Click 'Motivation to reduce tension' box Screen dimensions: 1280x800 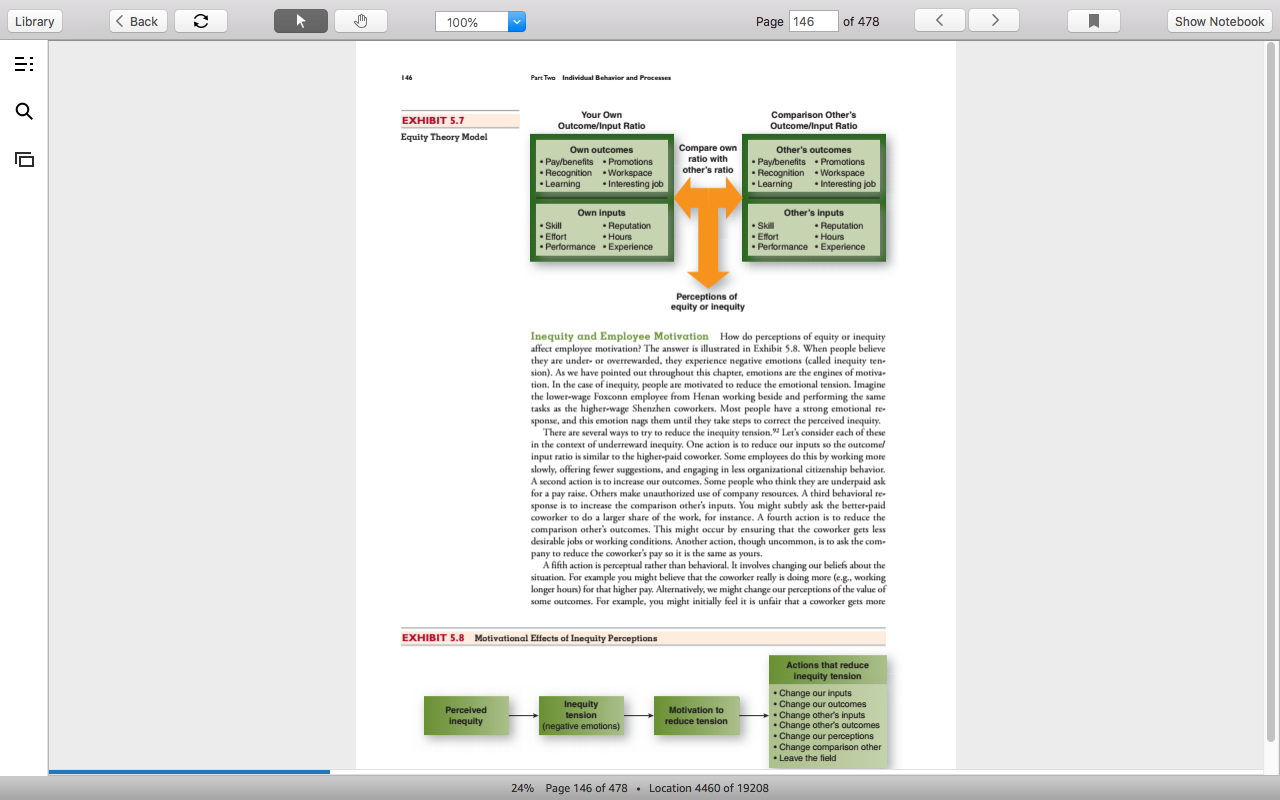click(x=697, y=715)
